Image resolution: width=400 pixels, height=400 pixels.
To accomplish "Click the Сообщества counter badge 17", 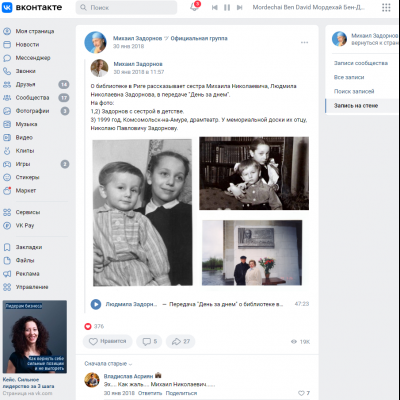I will tap(64, 98).
